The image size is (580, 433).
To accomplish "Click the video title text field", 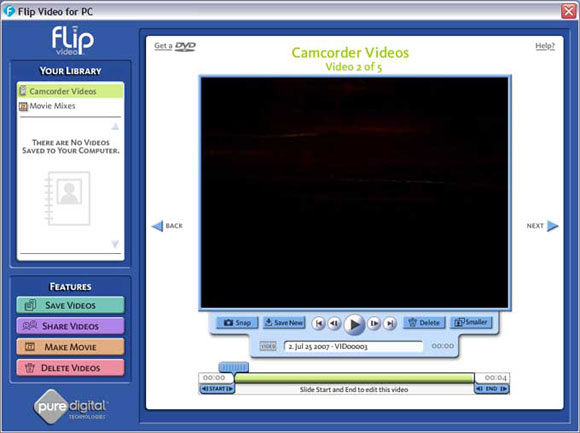I will pos(353,346).
